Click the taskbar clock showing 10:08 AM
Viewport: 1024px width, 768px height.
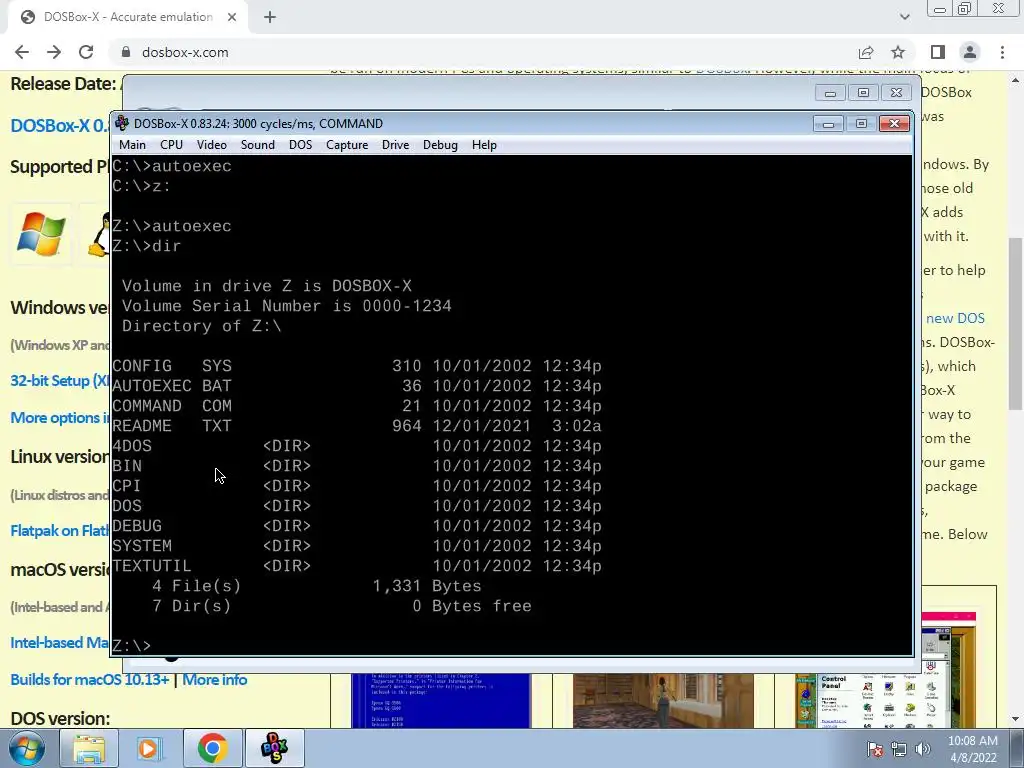972,749
